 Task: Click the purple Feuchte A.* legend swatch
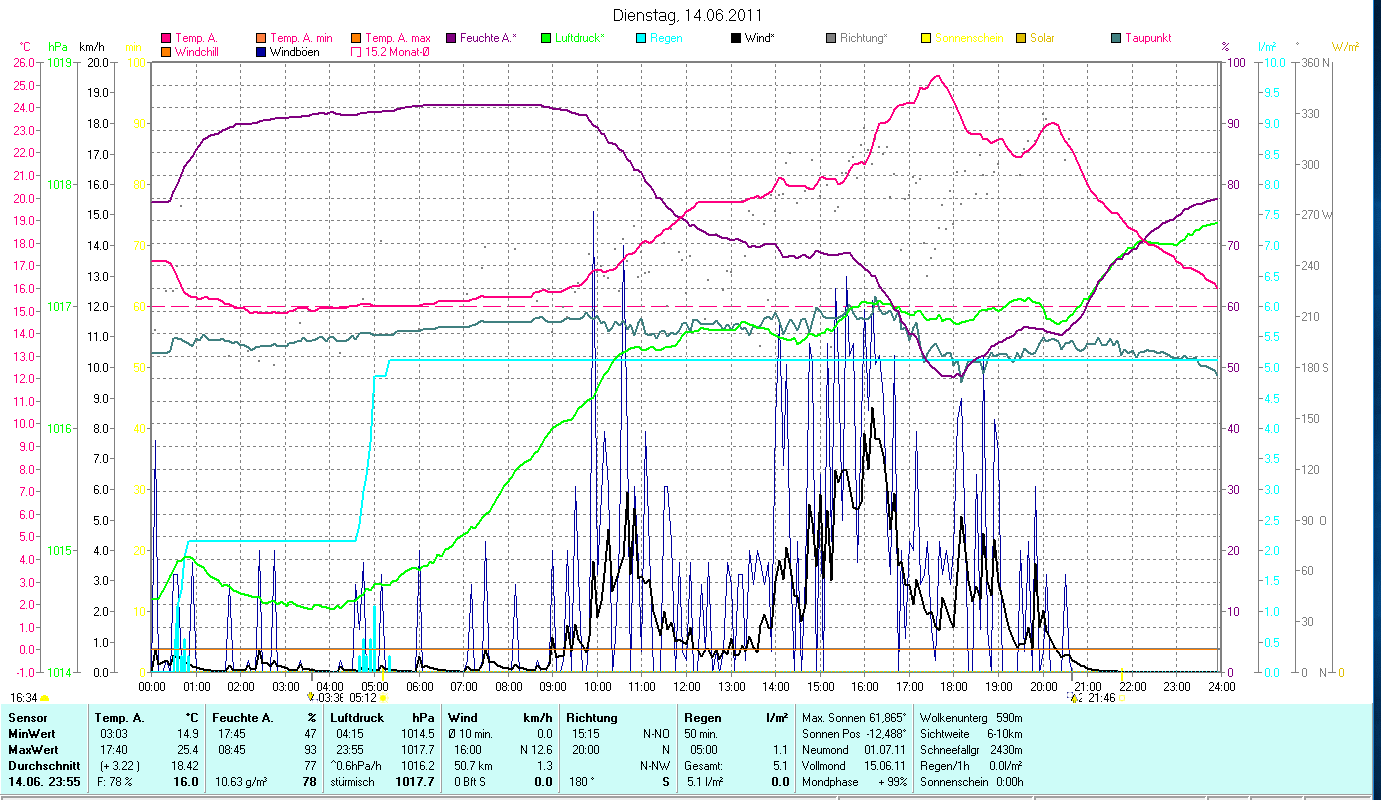450,39
